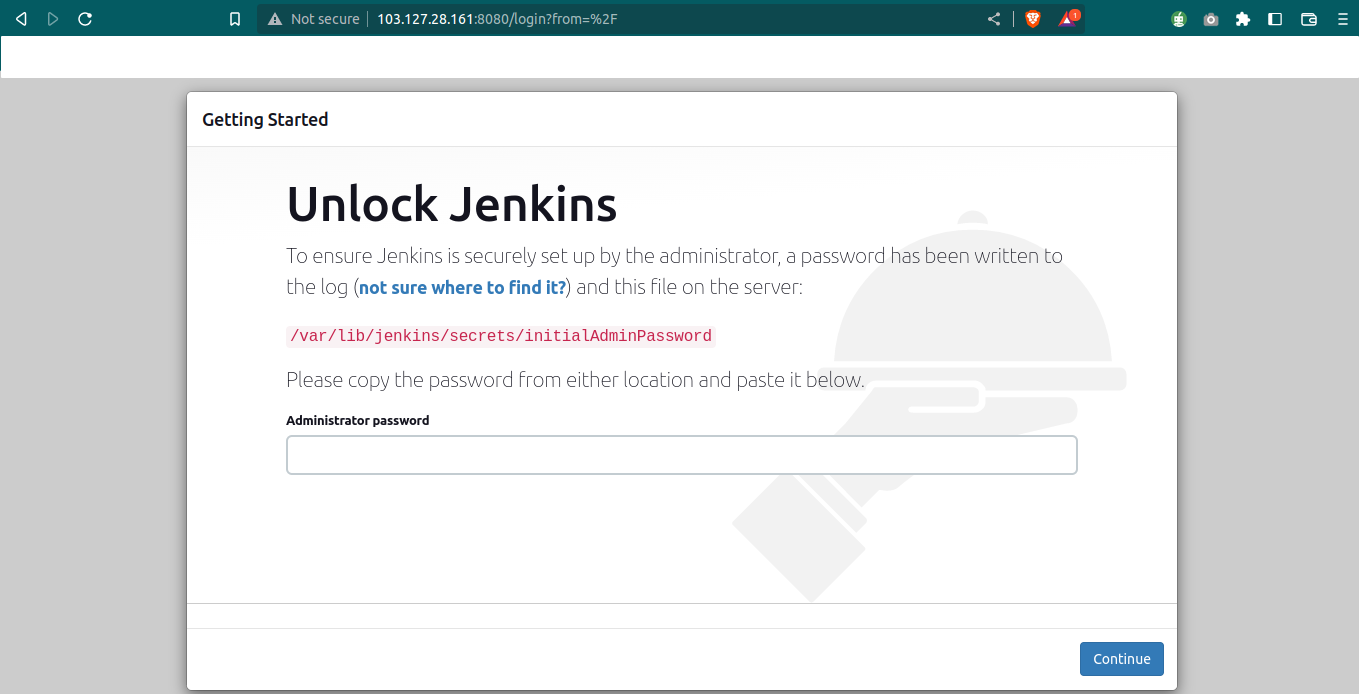Toggle the browser sidebar panel icon

[1275, 19]
